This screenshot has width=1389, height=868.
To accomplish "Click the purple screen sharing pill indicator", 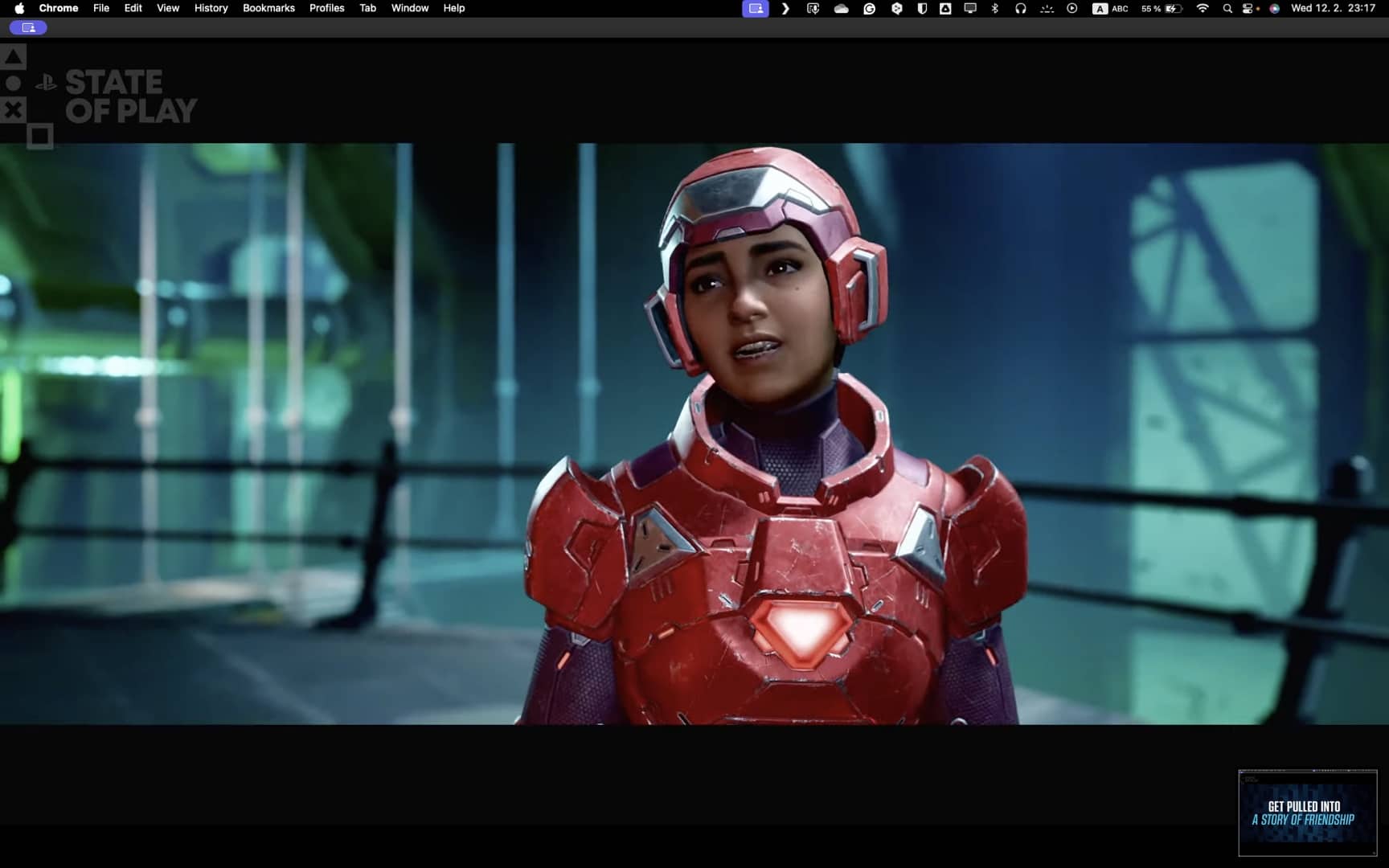I will 28,27.
